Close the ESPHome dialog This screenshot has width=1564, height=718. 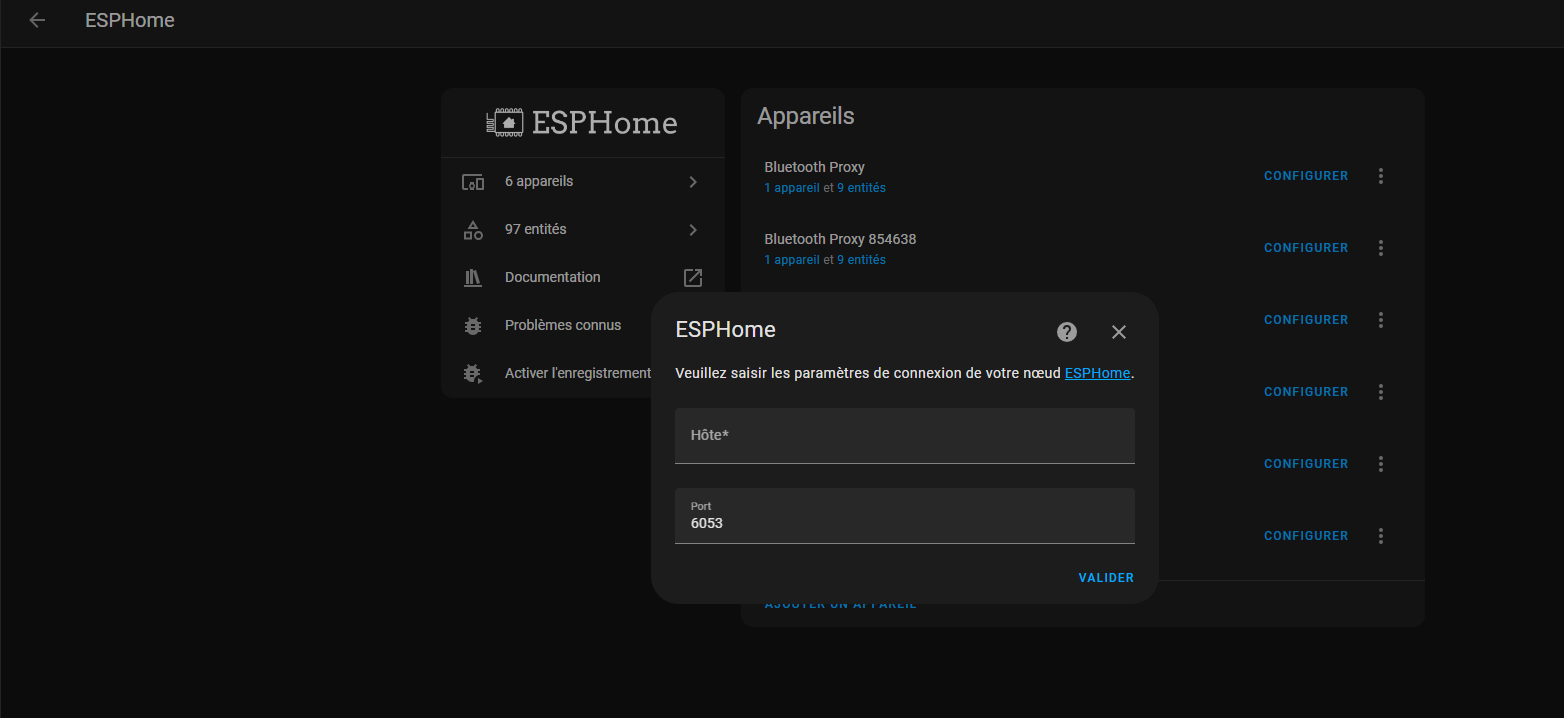(x=1119, y=332)
